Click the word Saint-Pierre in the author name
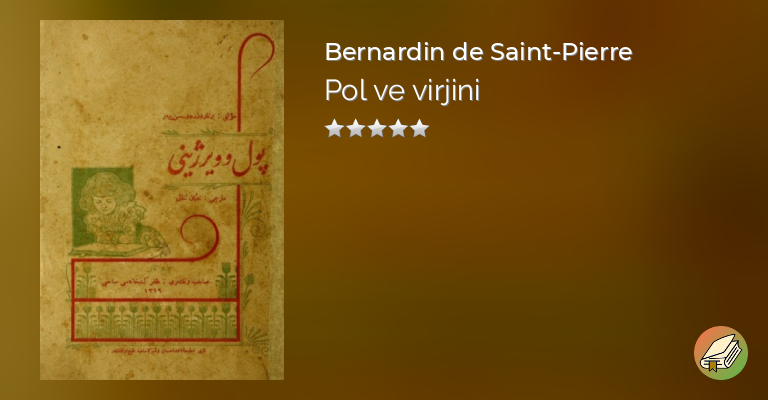This screenshot has width=768, height=400. point(561,51)
